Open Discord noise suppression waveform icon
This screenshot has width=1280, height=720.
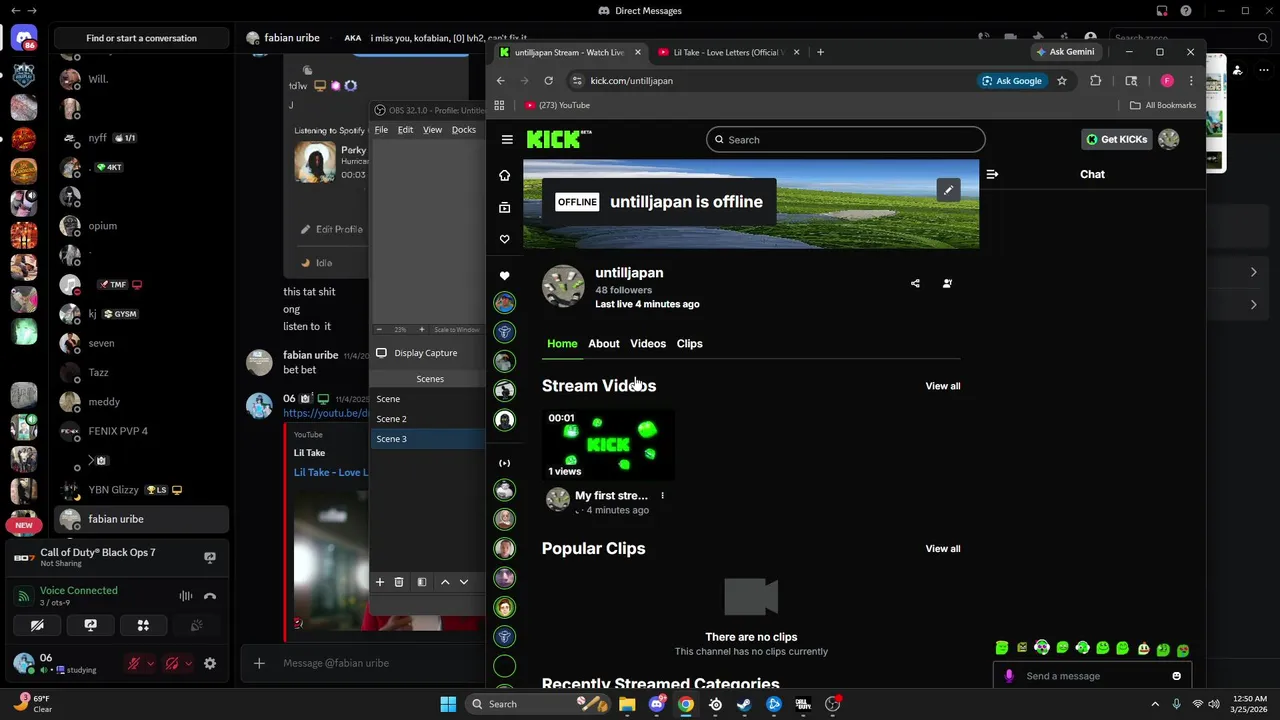186,596
